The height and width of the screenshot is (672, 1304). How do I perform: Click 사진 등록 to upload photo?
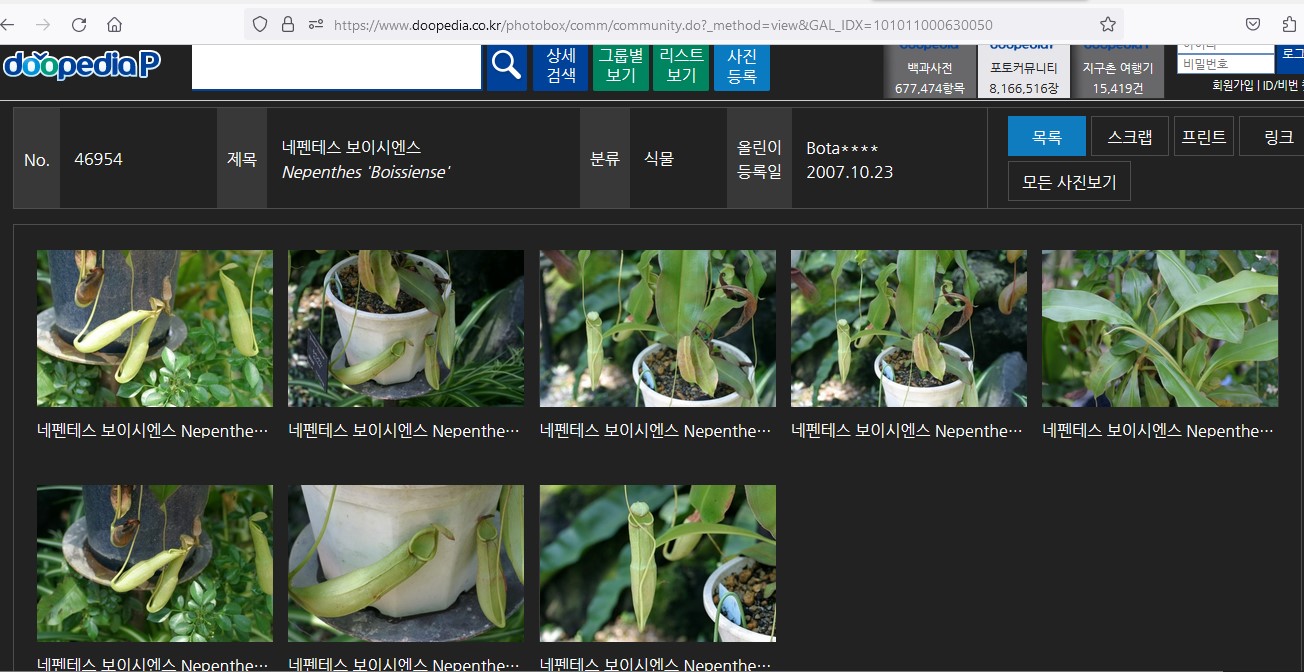tap(741, 66)
